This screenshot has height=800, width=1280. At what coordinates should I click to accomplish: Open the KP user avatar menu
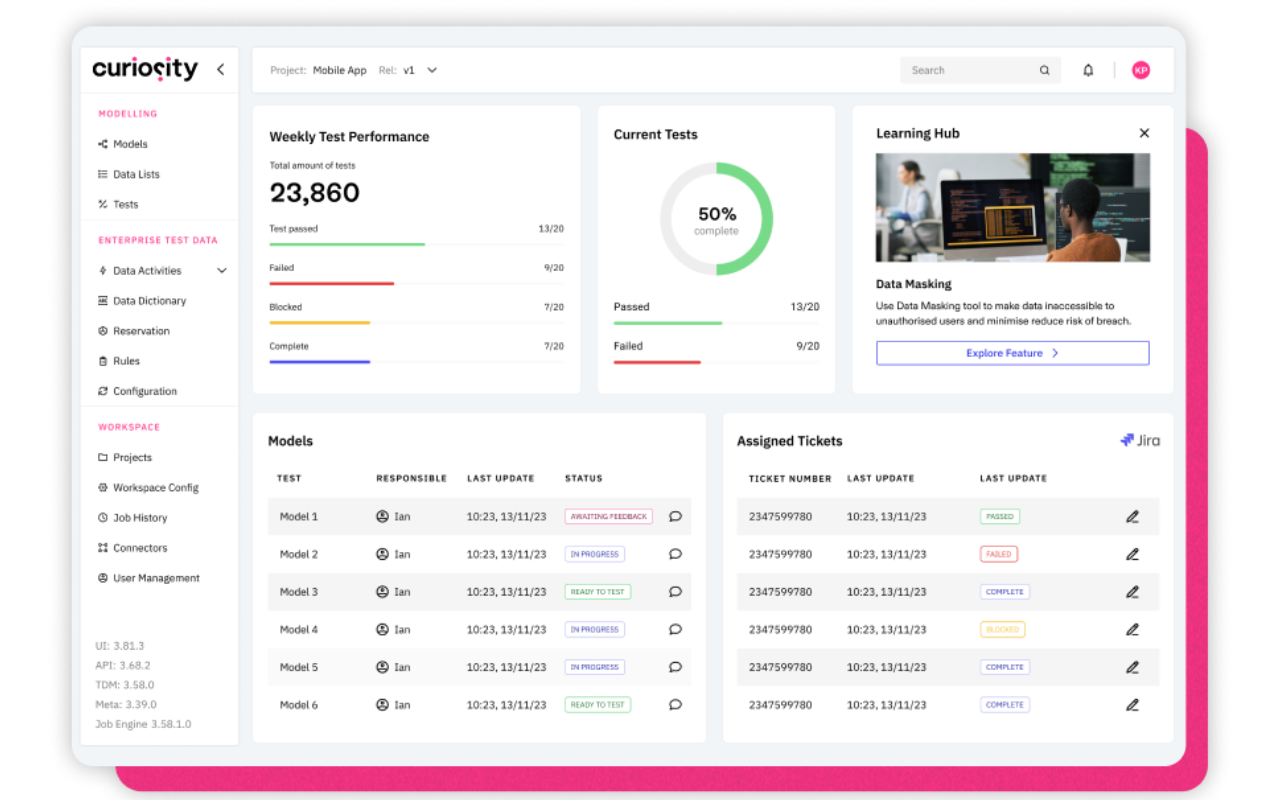[1140, 70]
